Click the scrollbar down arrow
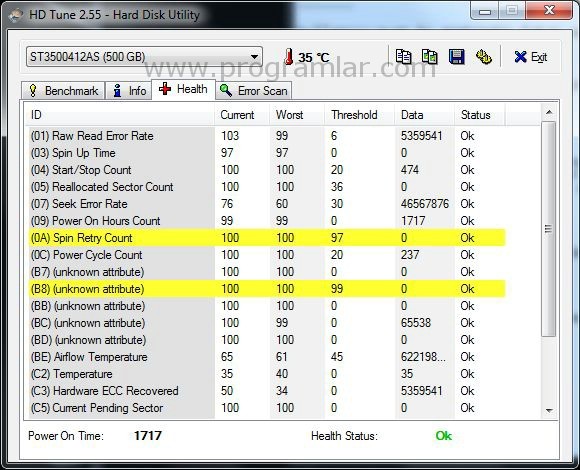Viewport: 580px width, 470px height. (x=549, y=410)
